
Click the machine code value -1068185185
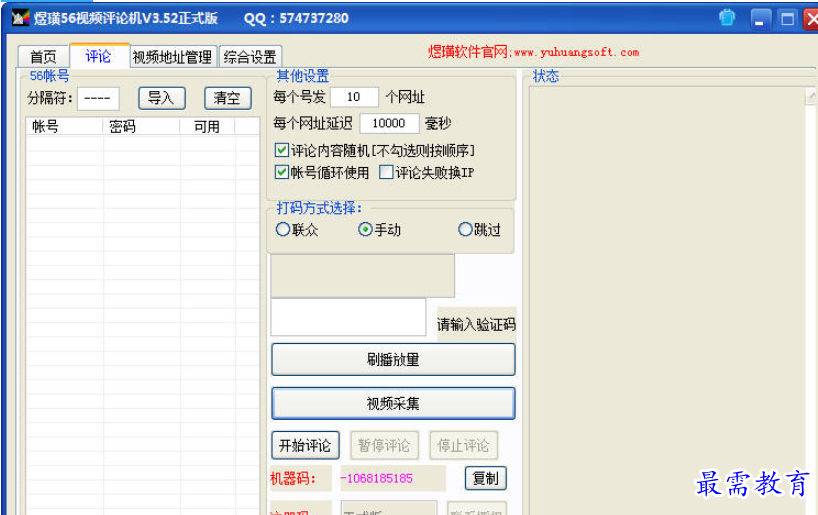377,478
